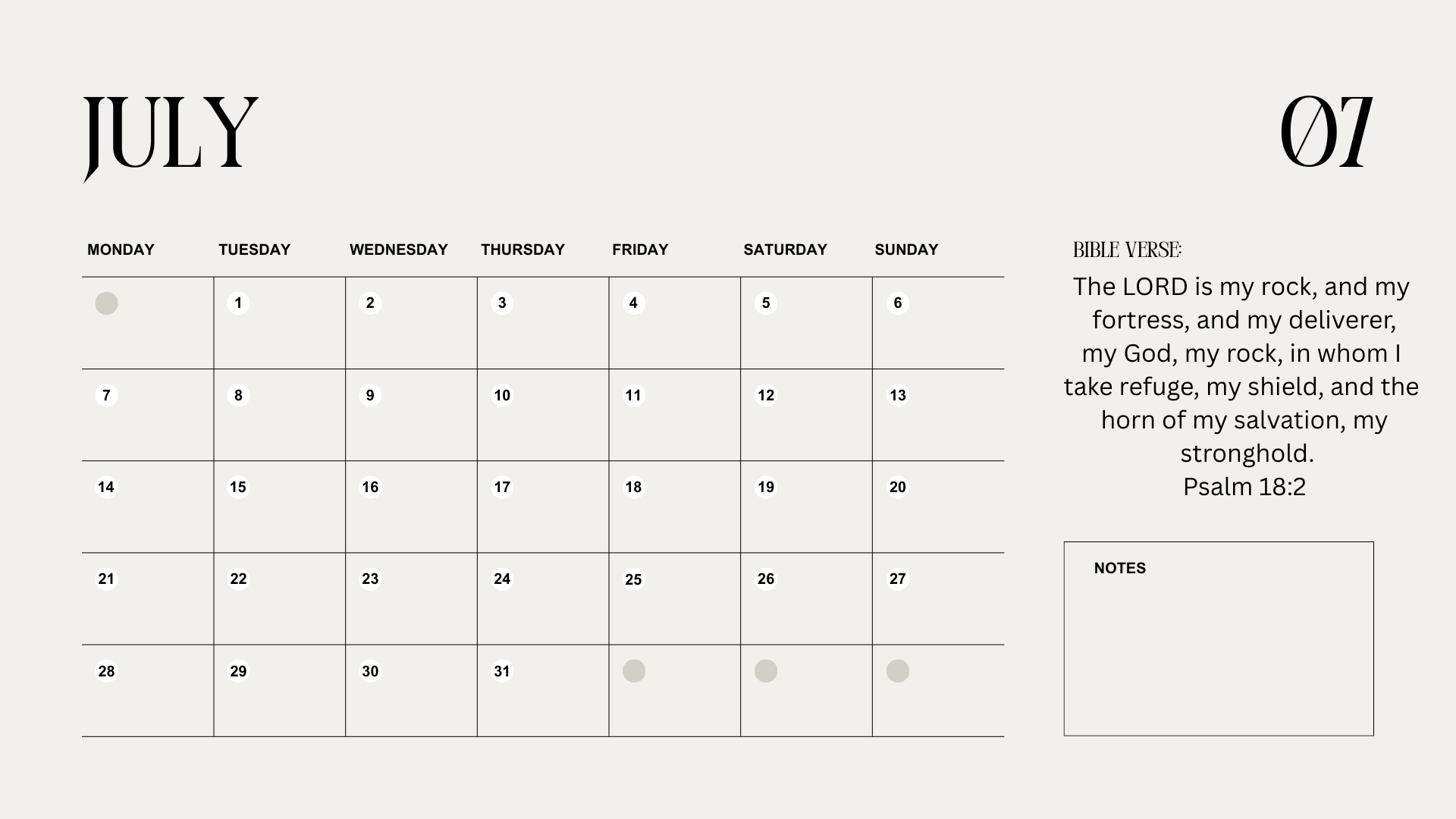The height and width of the screenshot is (819, 1456).
Task: Click the grey empty circle under Saturday
Action: point(766,671)
